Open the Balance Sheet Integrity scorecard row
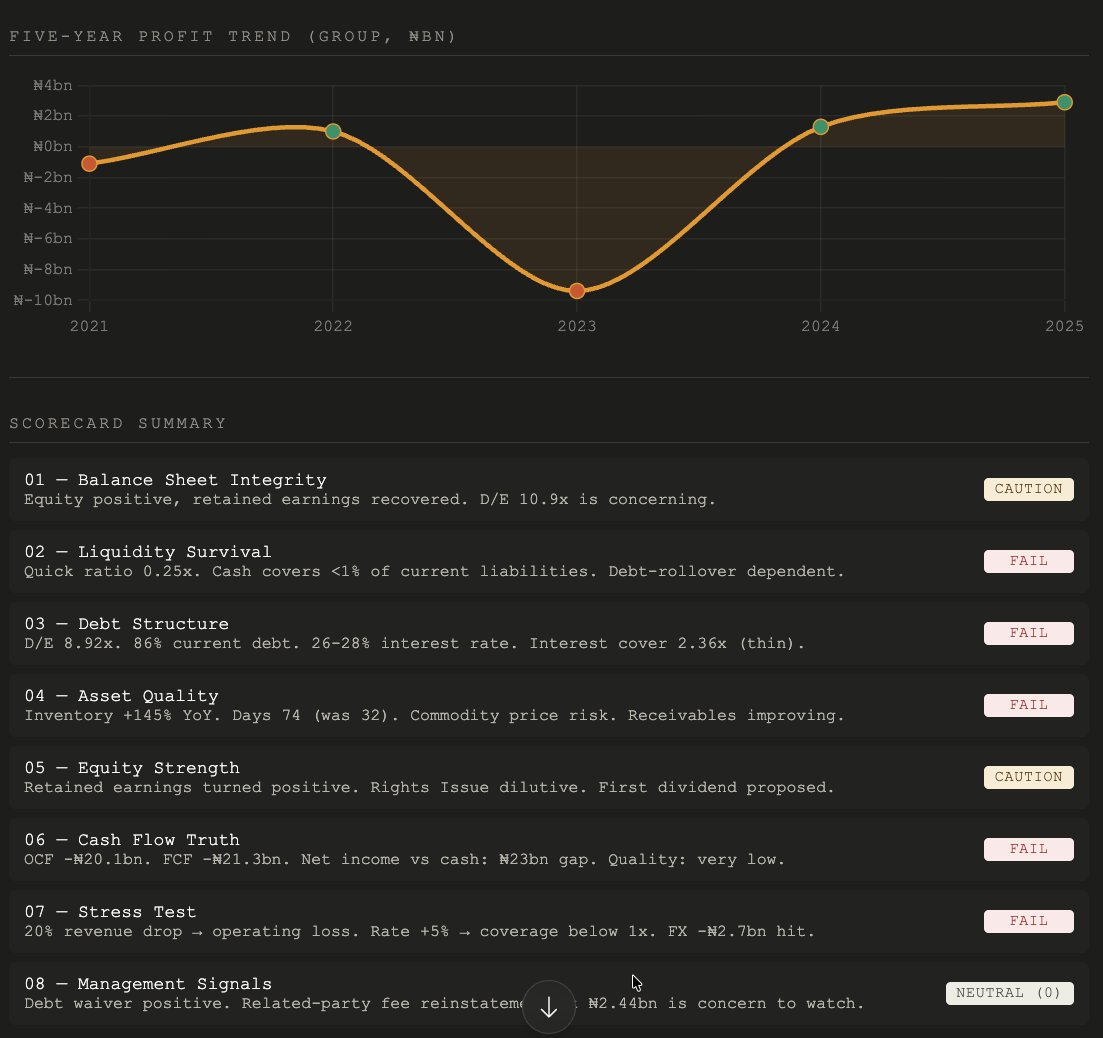This screenshot has width=1103, height=1038. coord(549,489)
